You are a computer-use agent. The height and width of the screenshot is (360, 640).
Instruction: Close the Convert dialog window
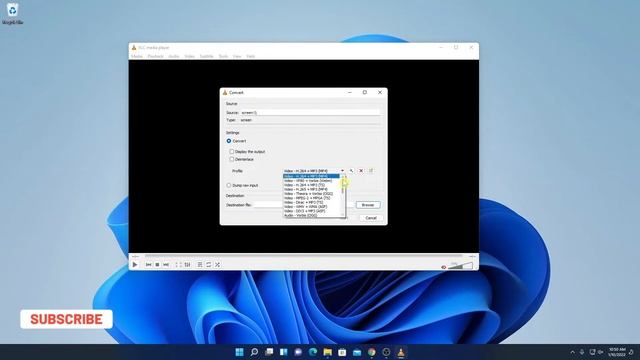(x=380, y=93)
